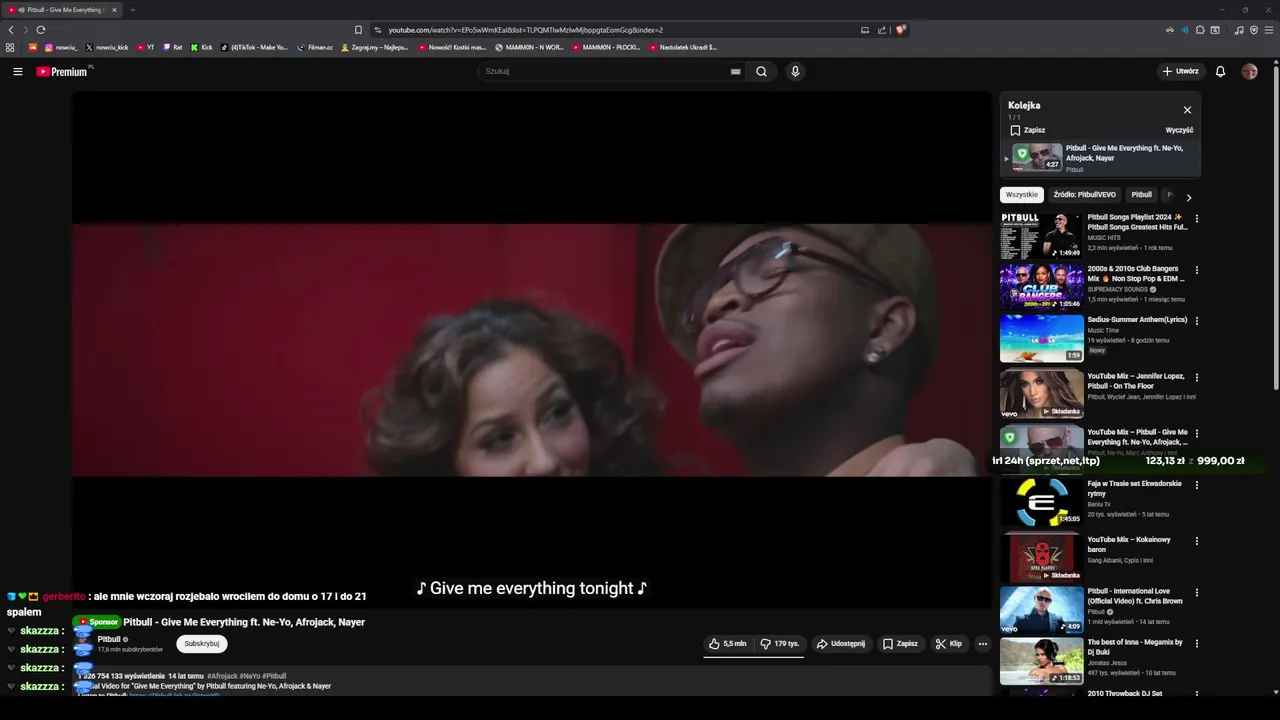Image resolution: width=1280 pixels, height=720 pixels.
Task: Save the queue with Zapisz in Kolejka
Action: (x=1027, y=130)
